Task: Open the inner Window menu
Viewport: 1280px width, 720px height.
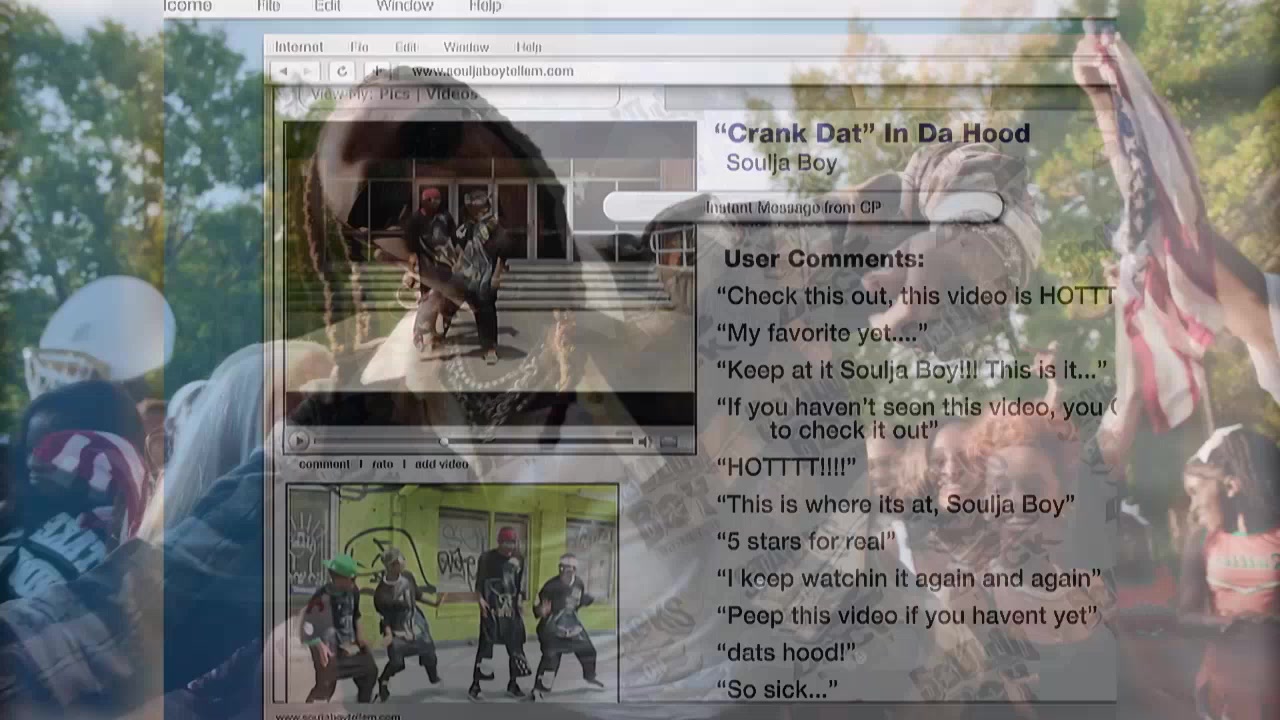Action: pyautogui.click(x=466, y=47)
